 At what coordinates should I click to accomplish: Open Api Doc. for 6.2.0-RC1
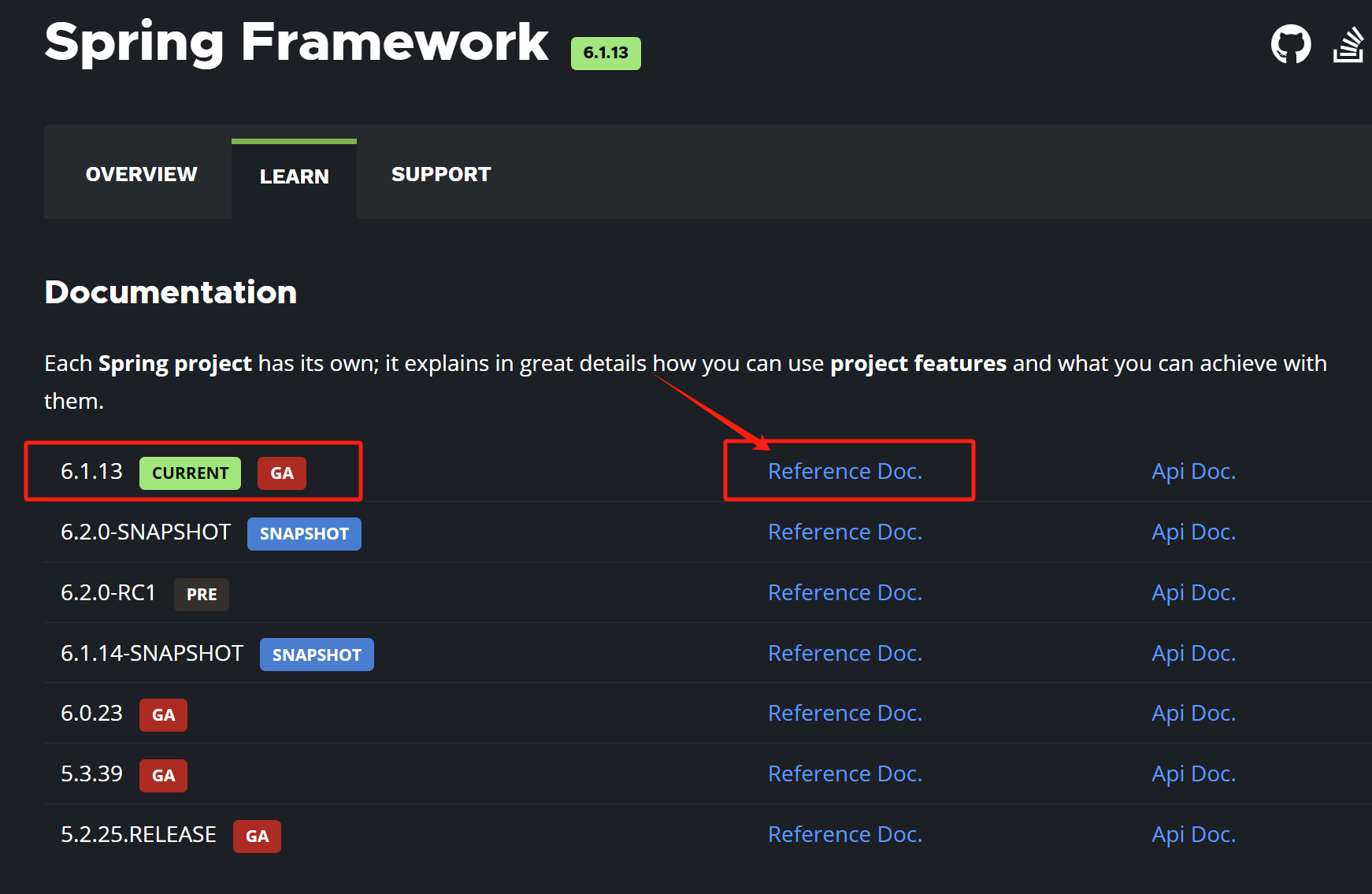coord(1193,592)
